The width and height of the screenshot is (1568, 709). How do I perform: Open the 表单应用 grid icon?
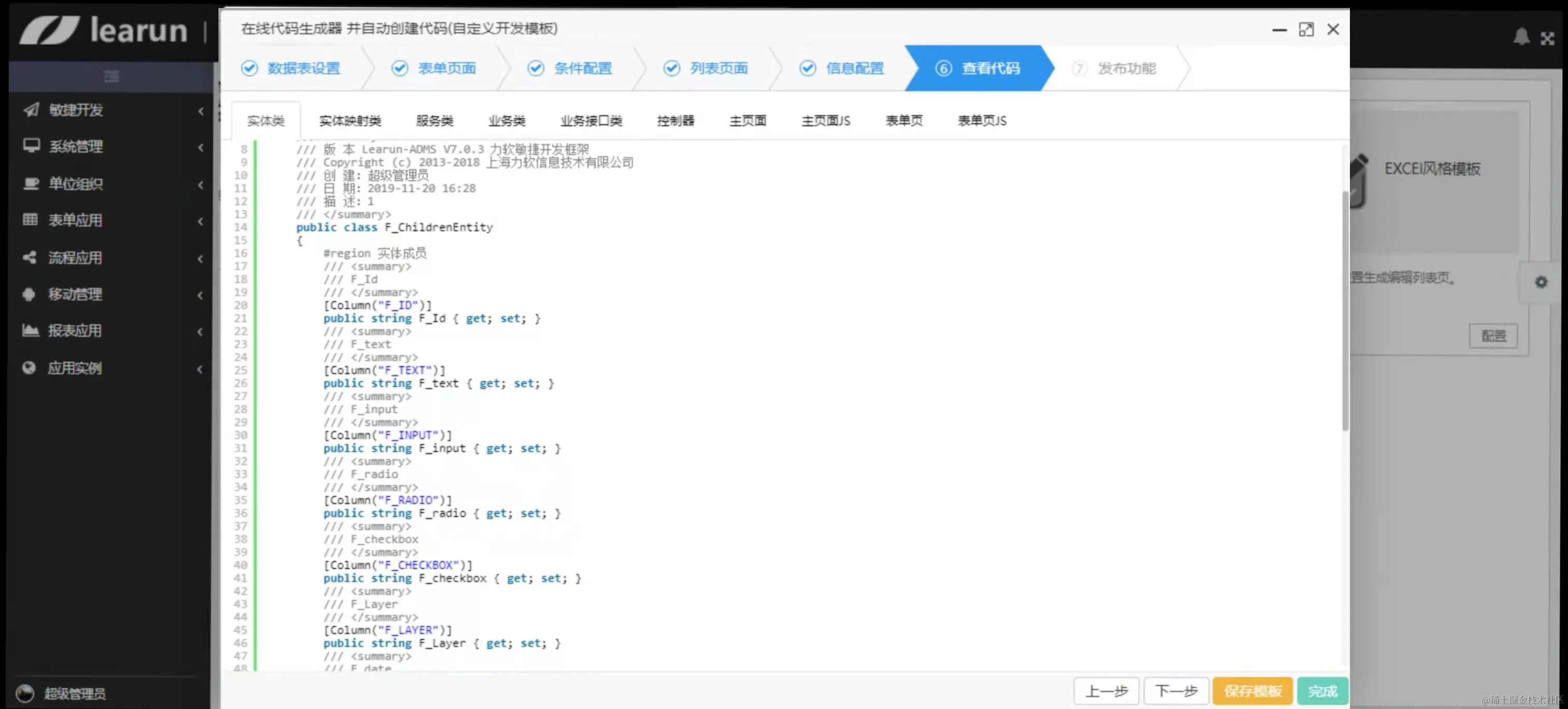pos(31,220)
